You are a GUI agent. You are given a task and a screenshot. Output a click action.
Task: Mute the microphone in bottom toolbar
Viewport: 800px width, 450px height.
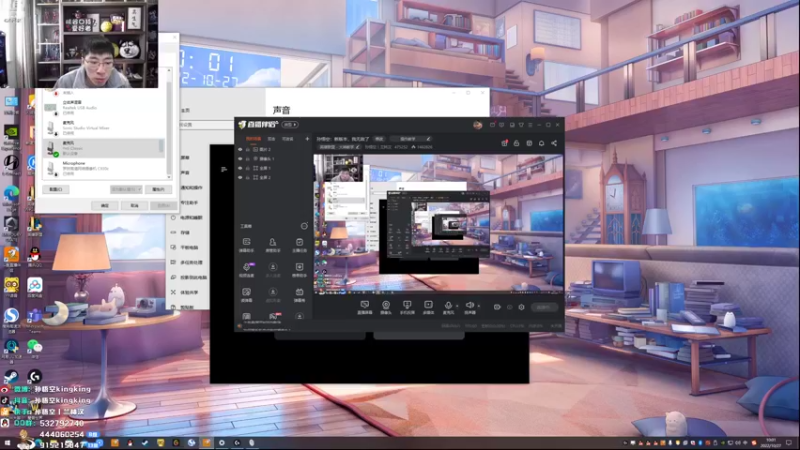pos(448,307)
